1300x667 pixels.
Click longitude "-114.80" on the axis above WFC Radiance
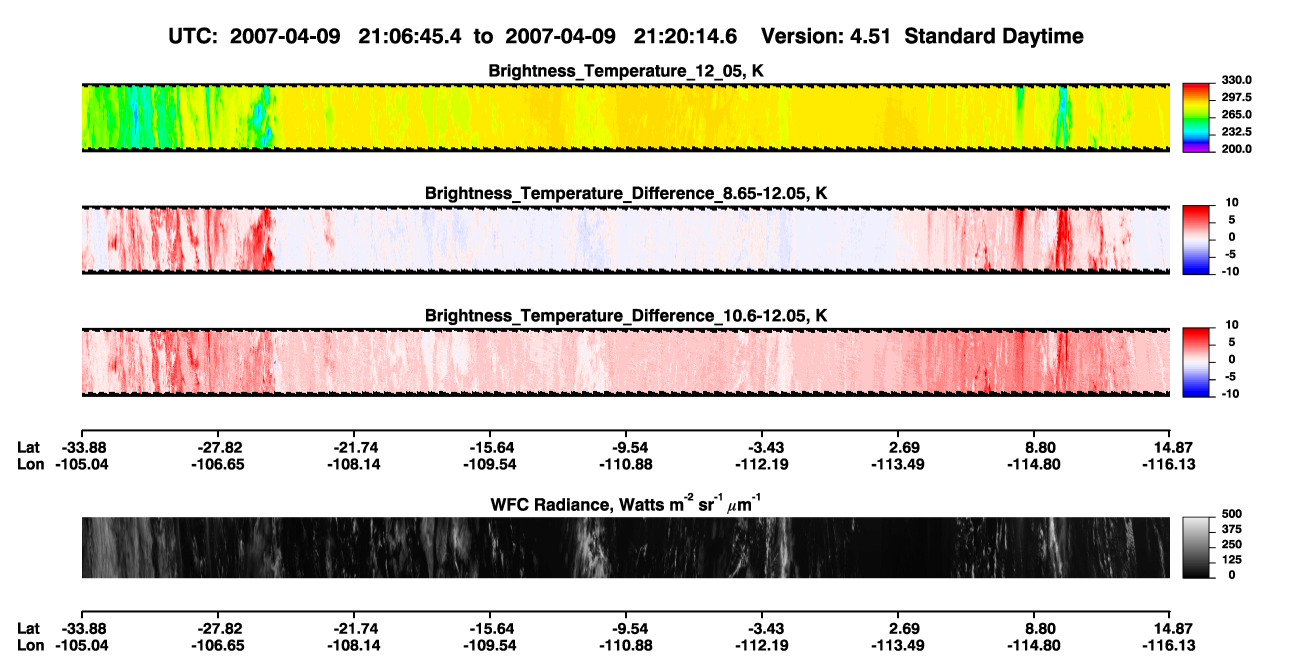1034,464
